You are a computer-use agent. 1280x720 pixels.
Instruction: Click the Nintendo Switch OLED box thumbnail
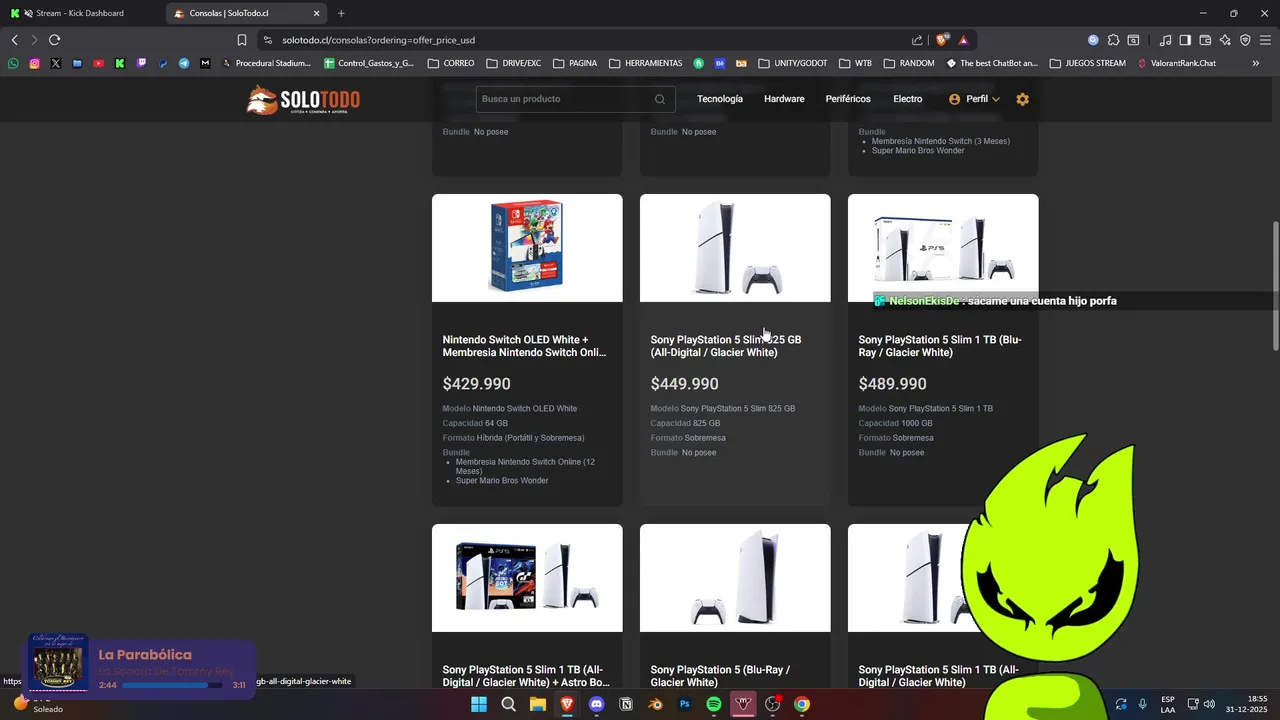(x=527, y=248)
